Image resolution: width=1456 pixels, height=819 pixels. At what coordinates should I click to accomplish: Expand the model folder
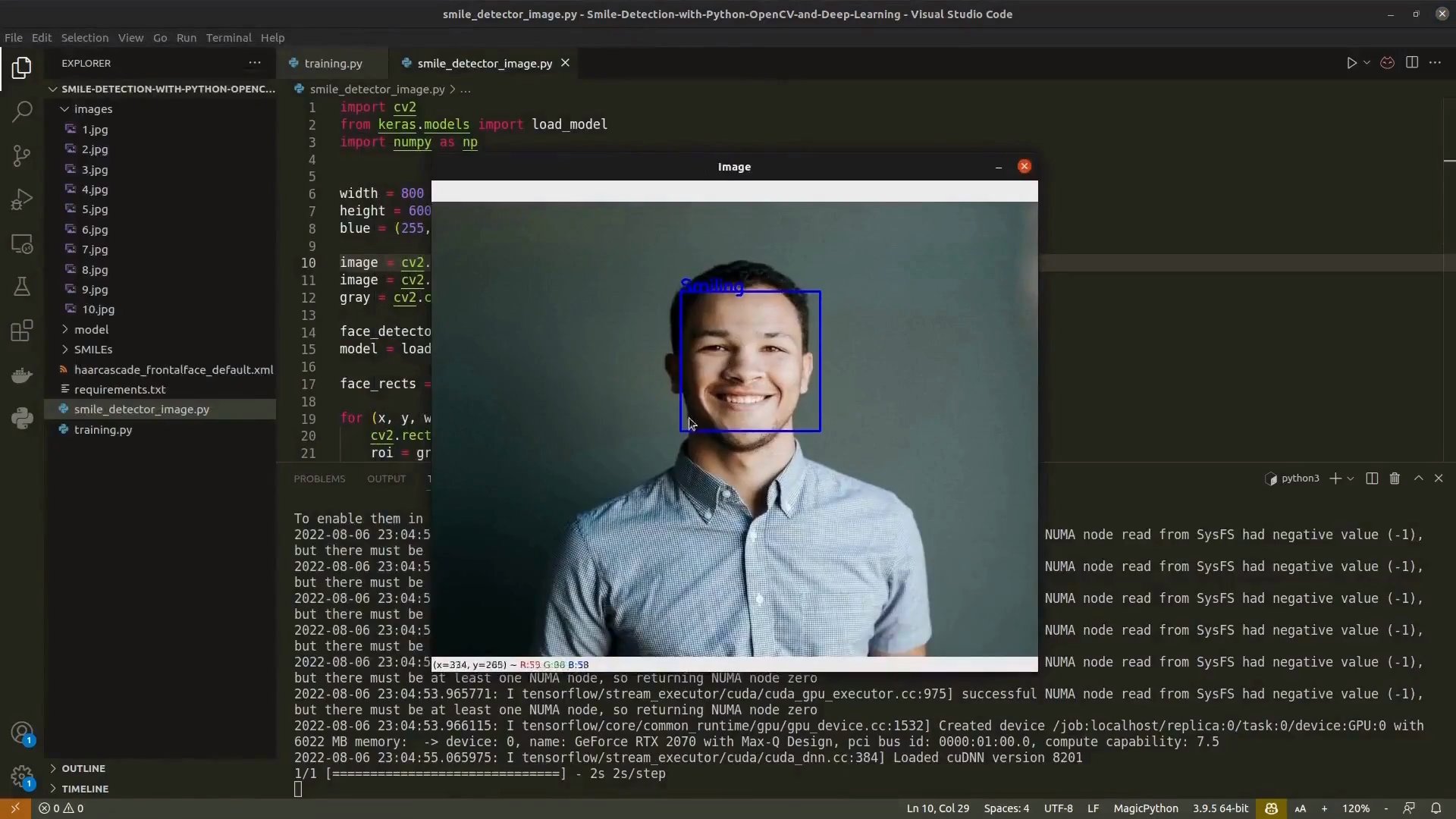(x=92, y=329)
